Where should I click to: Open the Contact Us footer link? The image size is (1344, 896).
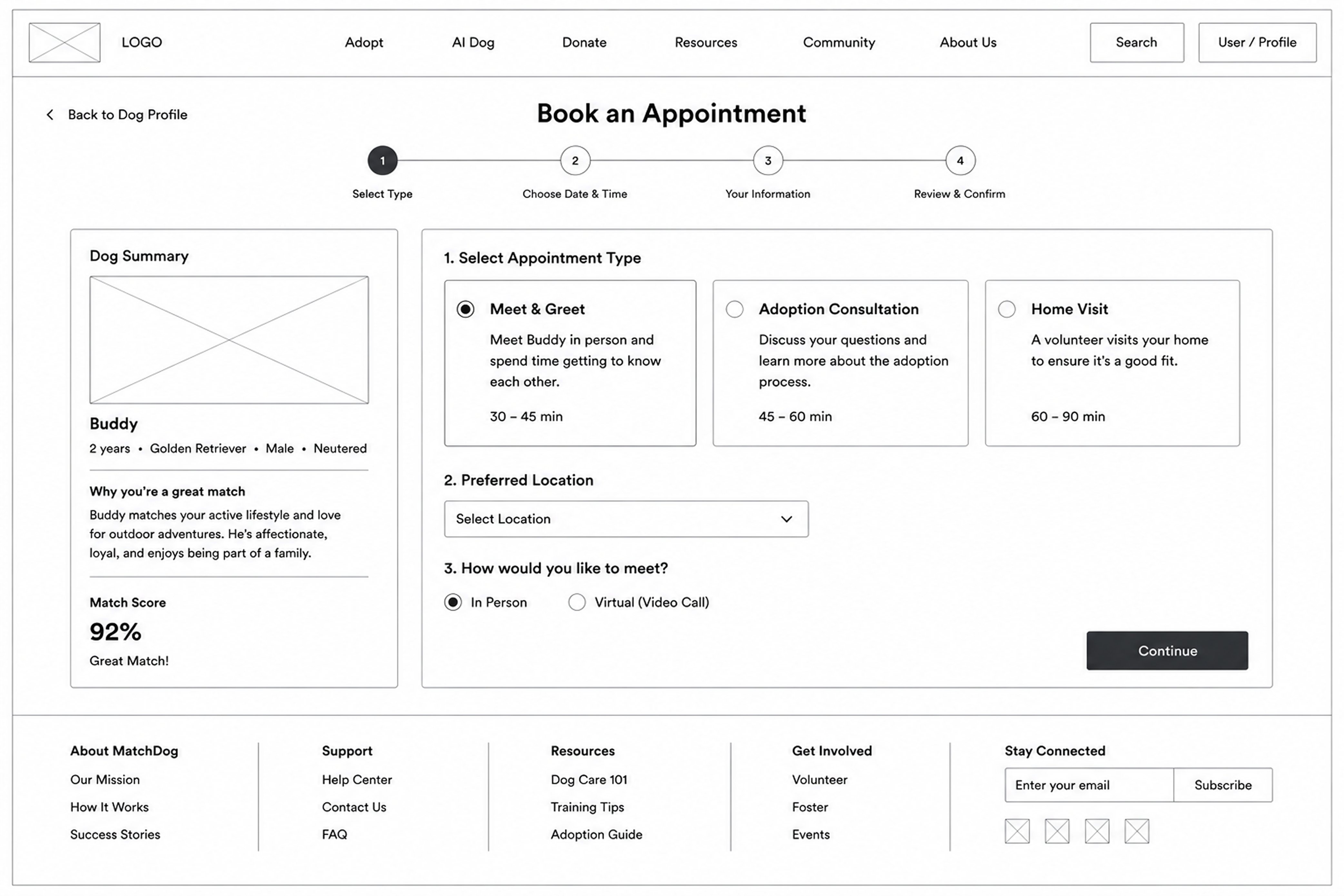pos(354,807)
